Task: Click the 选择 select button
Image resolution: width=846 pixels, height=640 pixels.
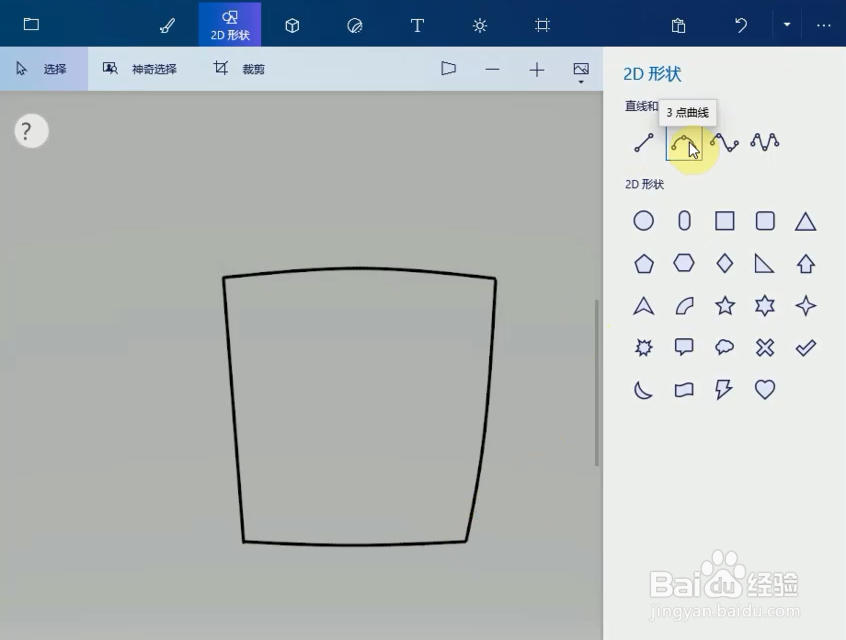Action: point(45,68)
